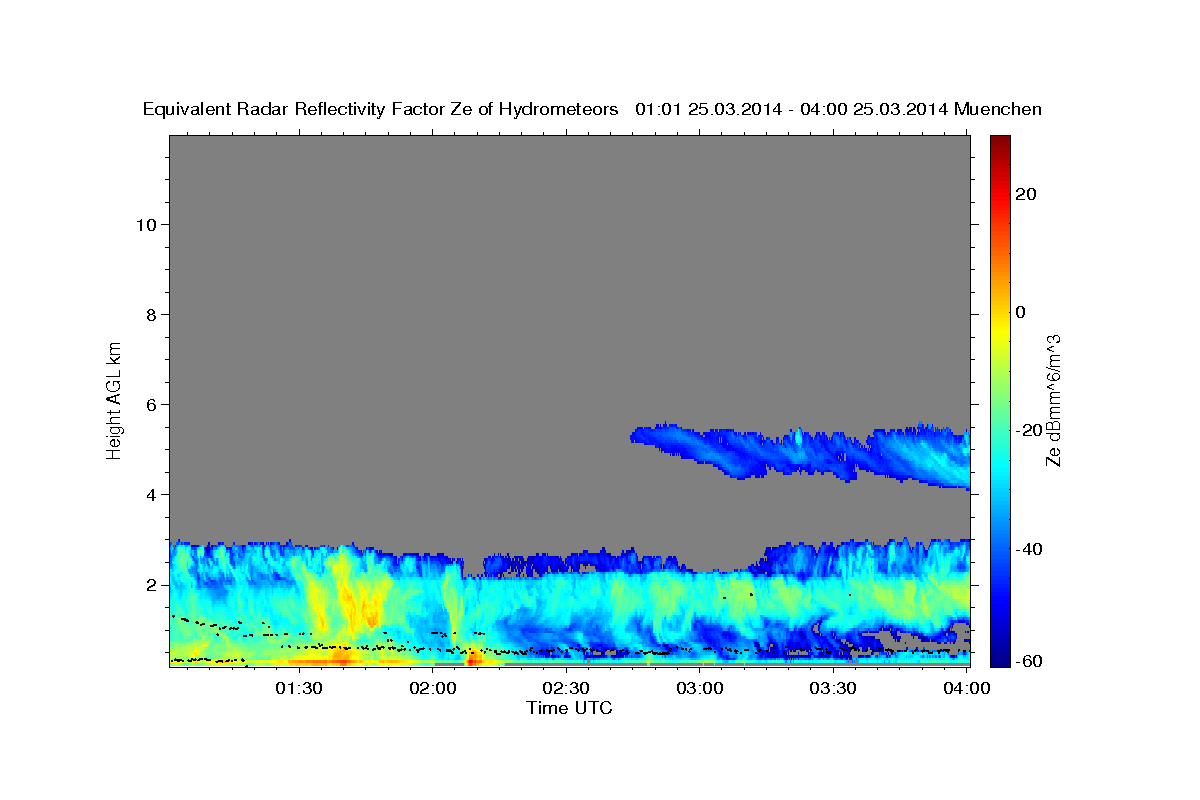This screenshot has height=800, width=1200.
Task: Click the dark blue bottom of the colorbar
Action: coord(1000,658)
